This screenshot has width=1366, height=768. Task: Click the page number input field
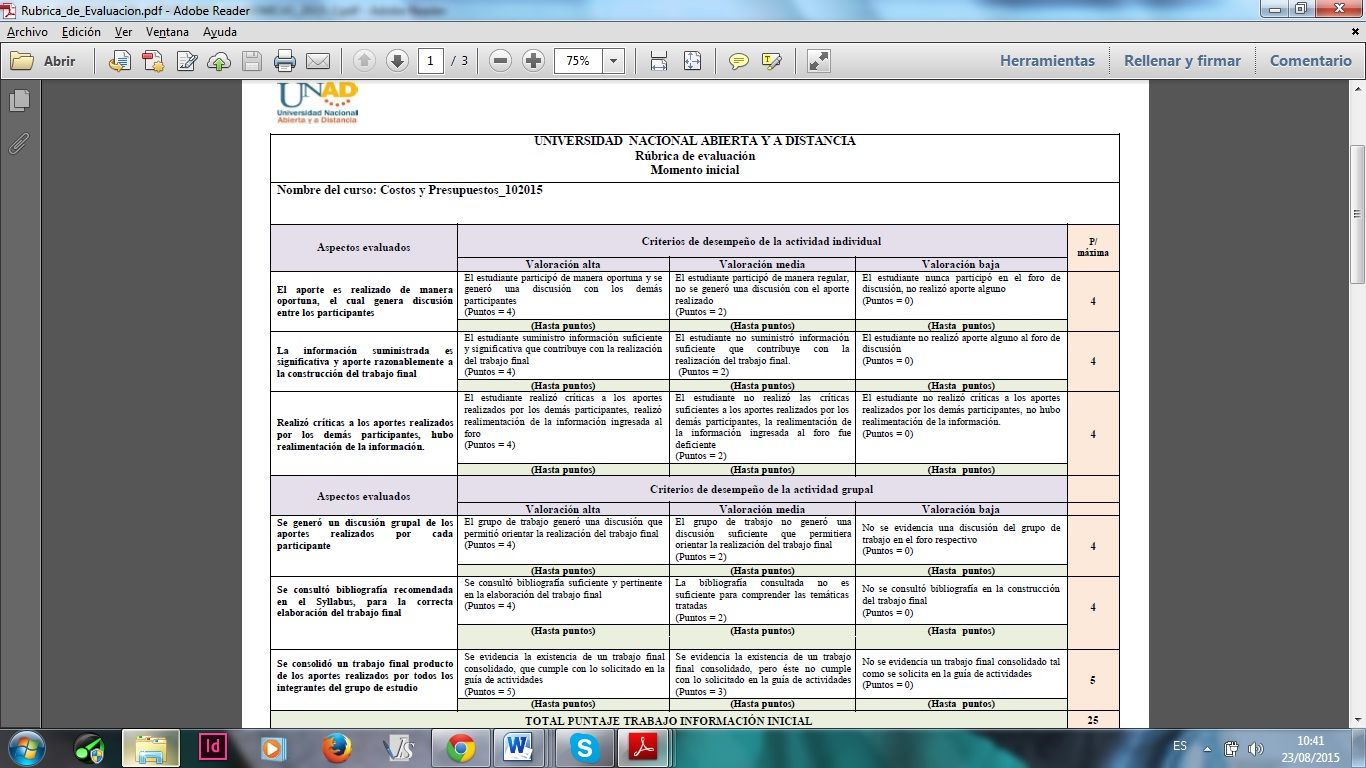pos(430,61)
